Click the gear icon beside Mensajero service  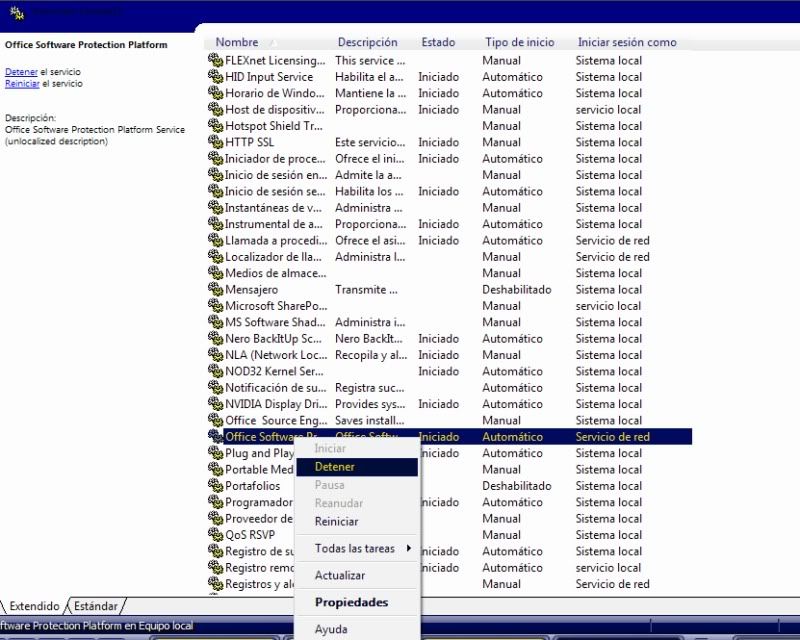coord(215,289)
